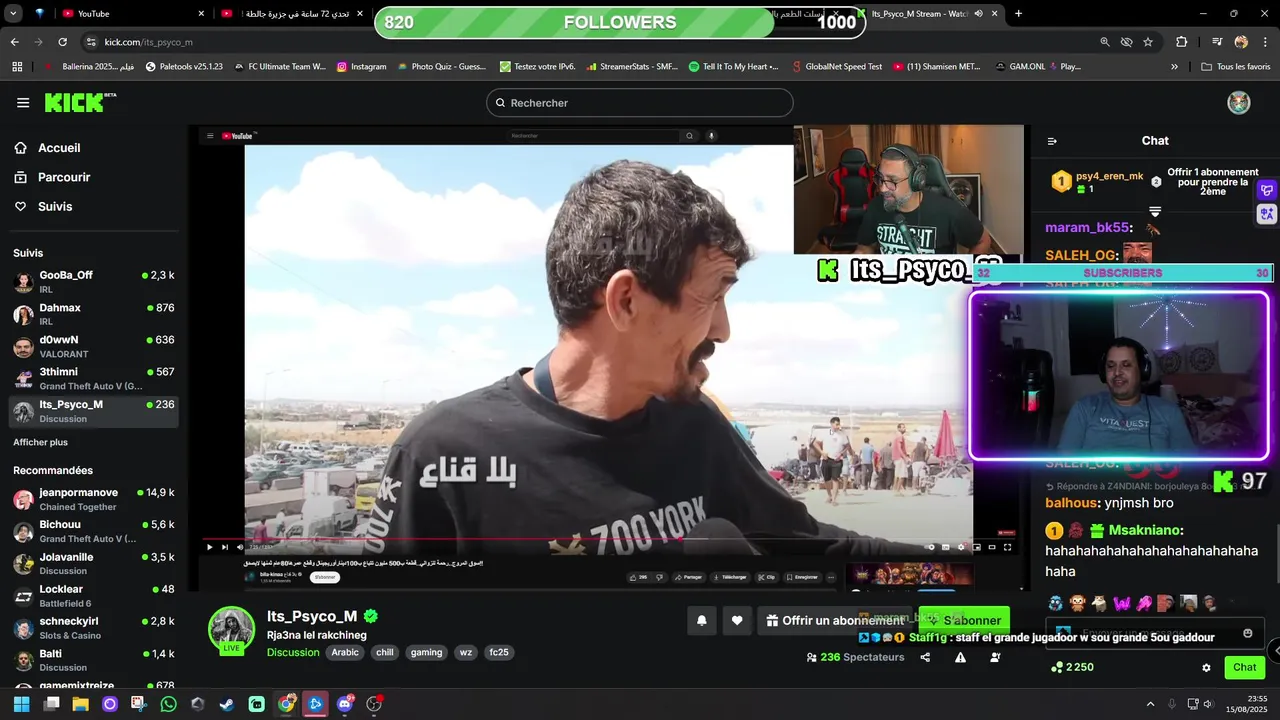
Task: Go back in browser history
Action: [14, 42]
